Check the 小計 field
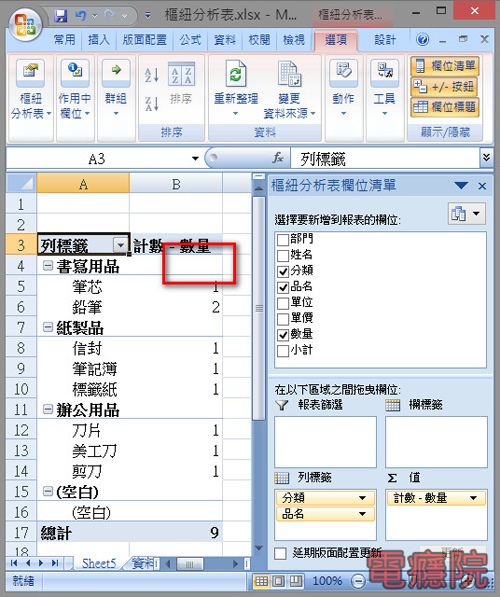 [283, 351]
